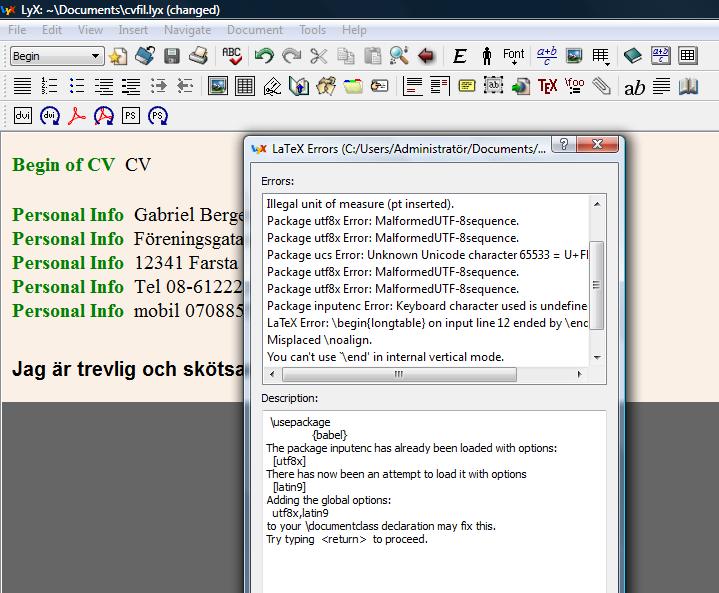Click the Copy icon
Viewport: 719px width, 593px height.
pyautogui.click(x=346, y=56)
